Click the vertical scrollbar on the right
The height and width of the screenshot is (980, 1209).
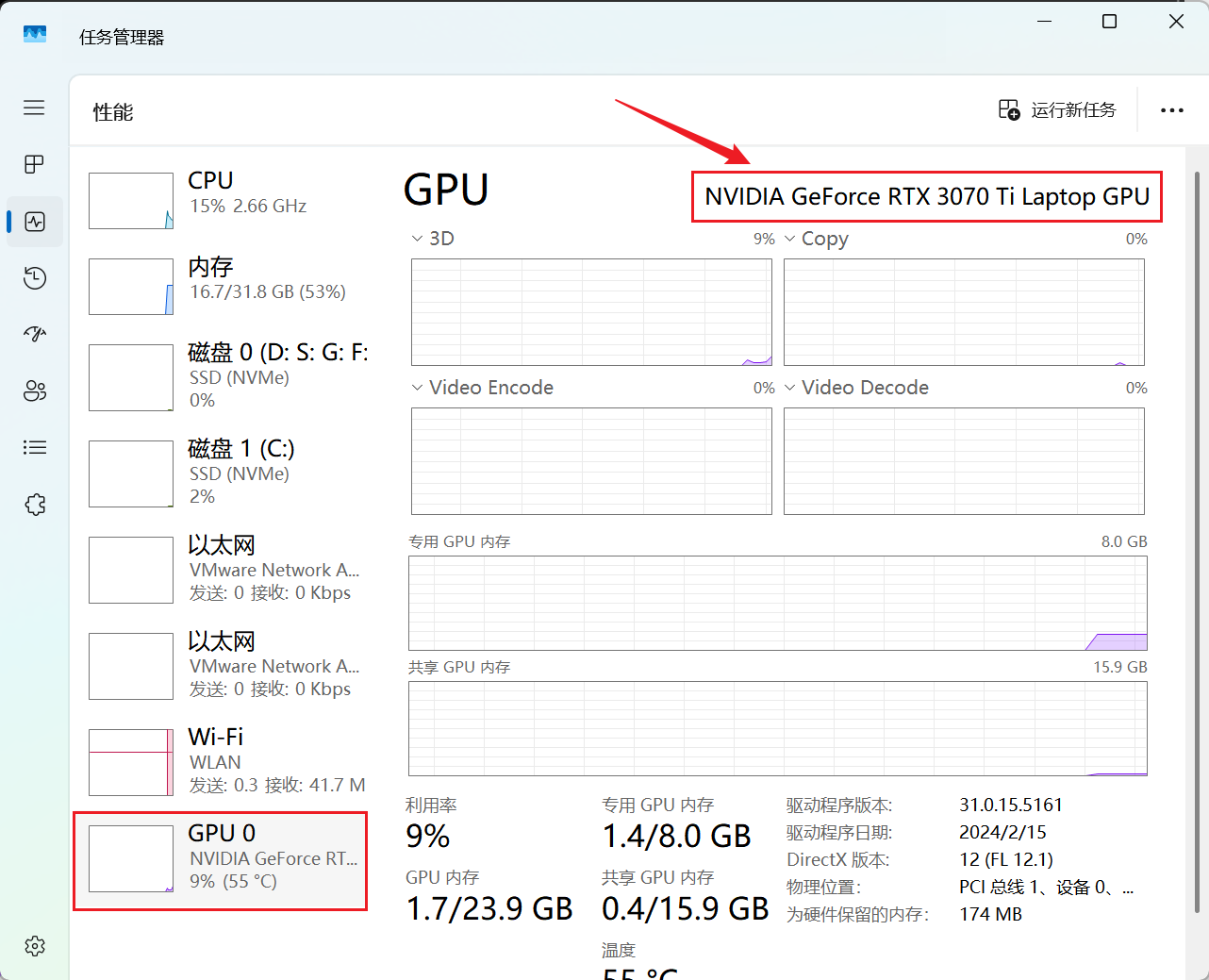[x=1197, y=541]
